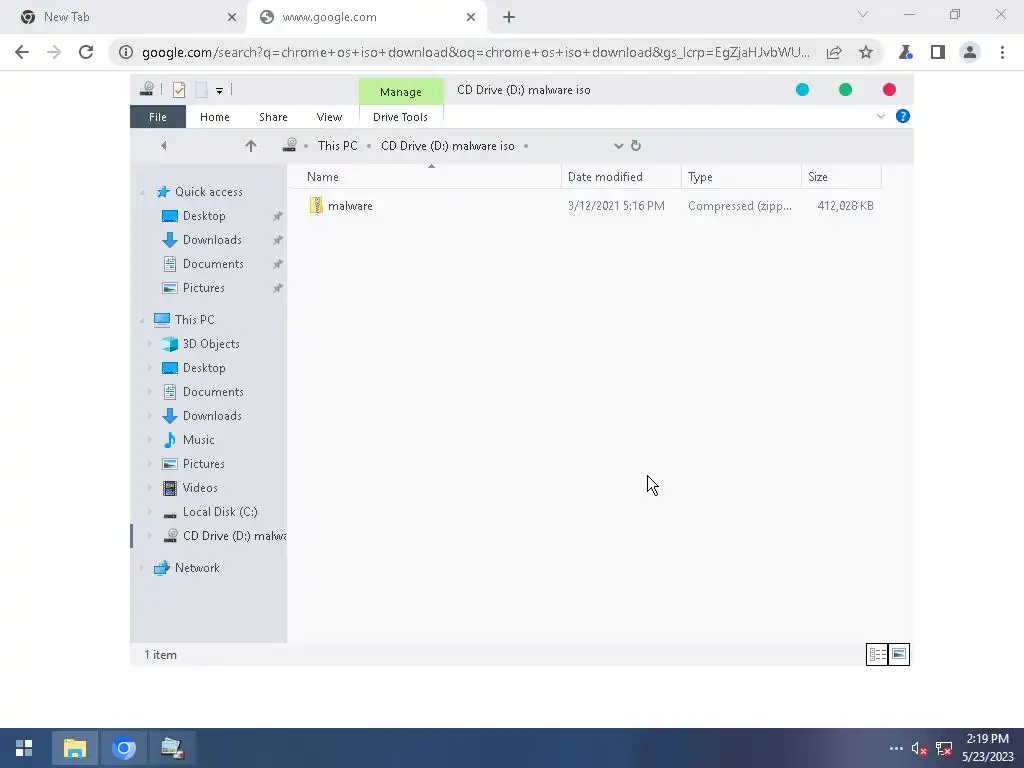The image size is (1024, 768).
Task: Open address bar history dropdown
Action: coord(618,146)
